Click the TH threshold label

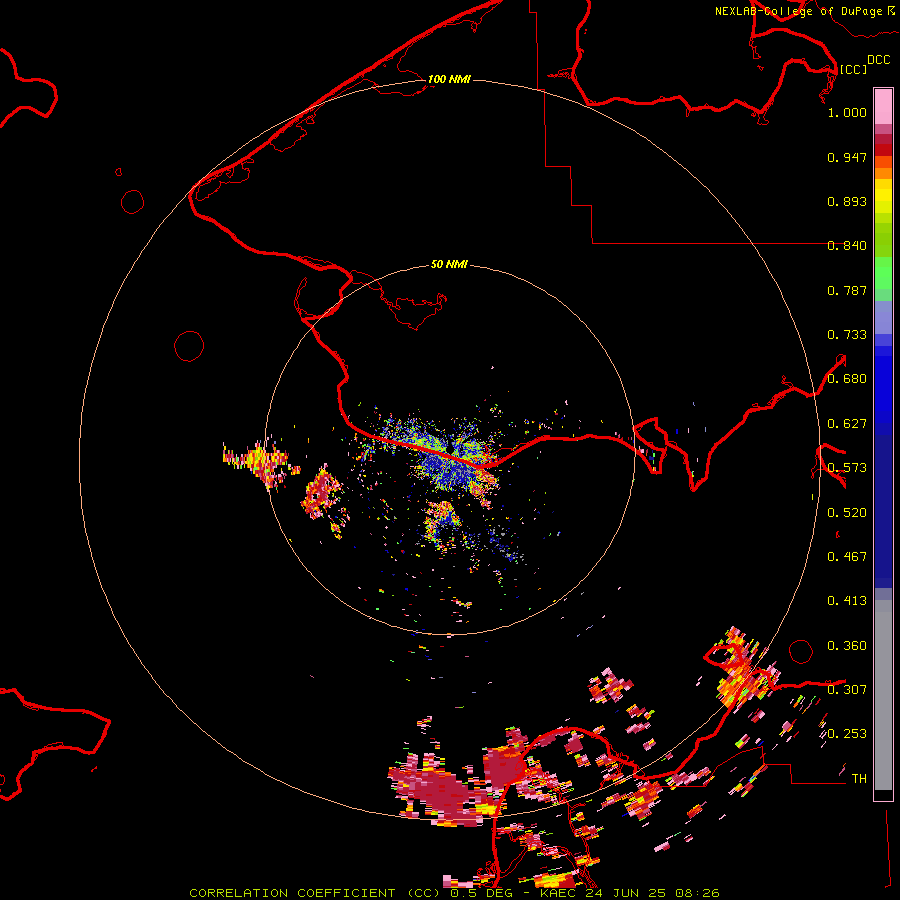coord(859,779)
